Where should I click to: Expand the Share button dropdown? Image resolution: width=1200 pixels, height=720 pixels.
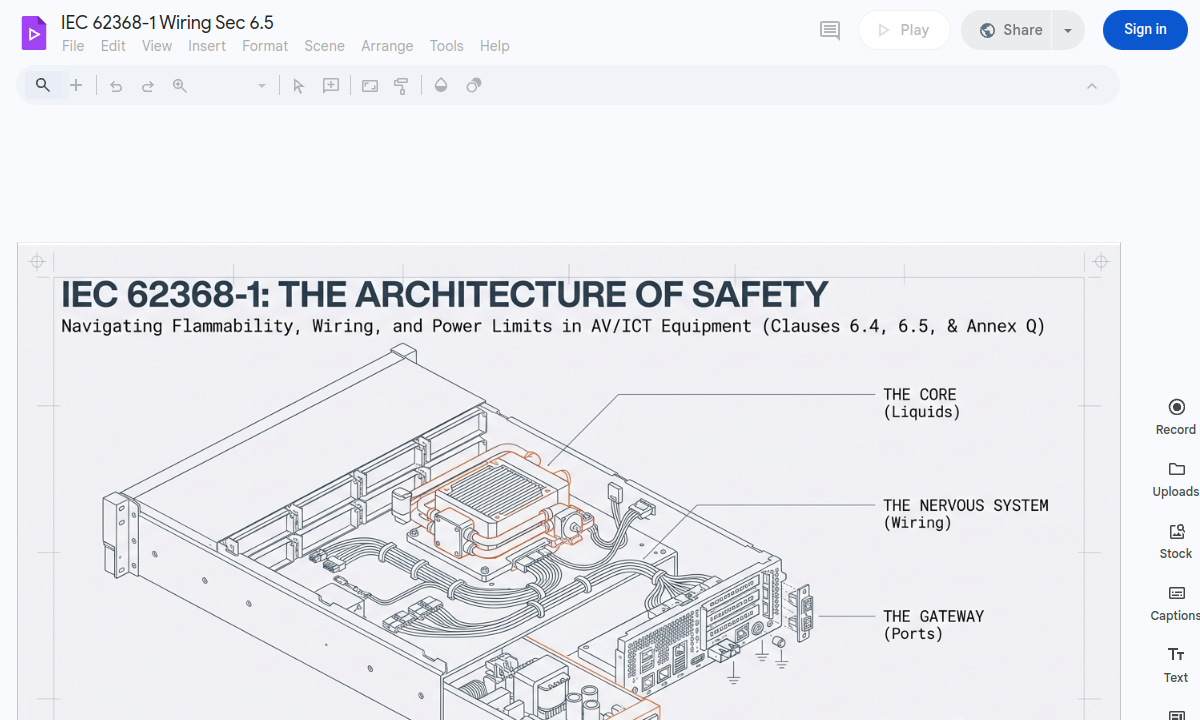point(1067,30)
